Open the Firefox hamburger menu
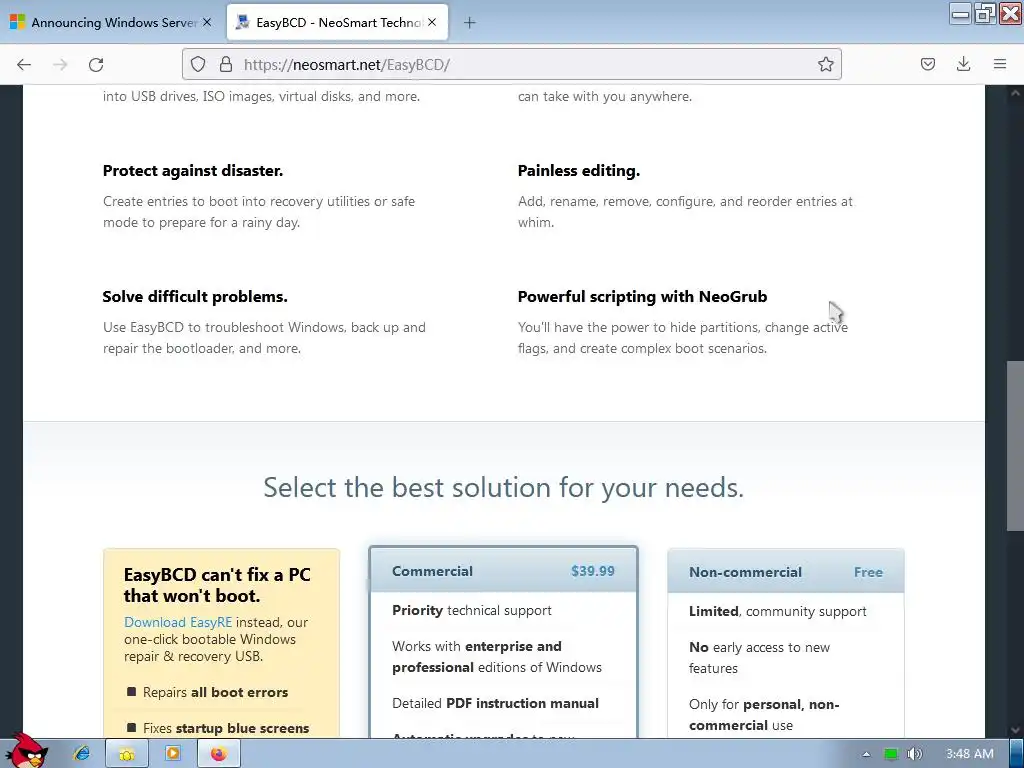This screenshot has width=1024, height=768. coord(1000,64)
